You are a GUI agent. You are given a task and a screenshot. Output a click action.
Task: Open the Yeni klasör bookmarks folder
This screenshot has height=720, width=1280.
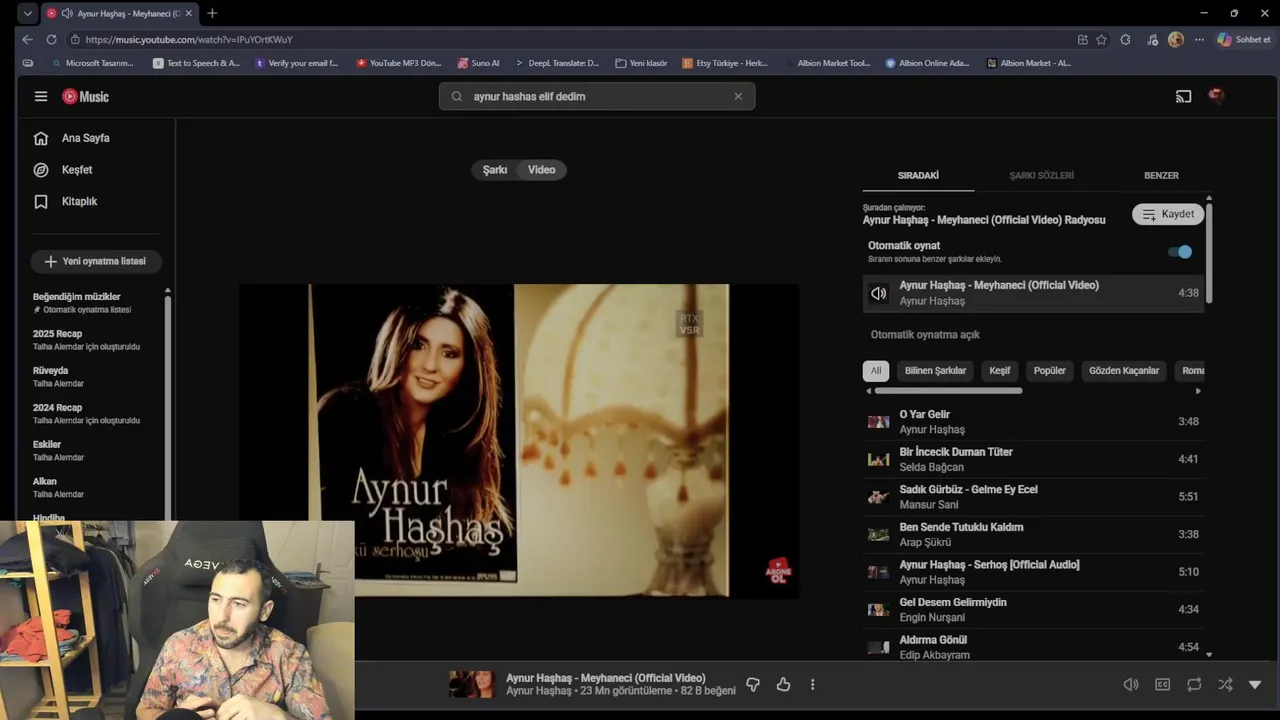[x=642, y=63]
